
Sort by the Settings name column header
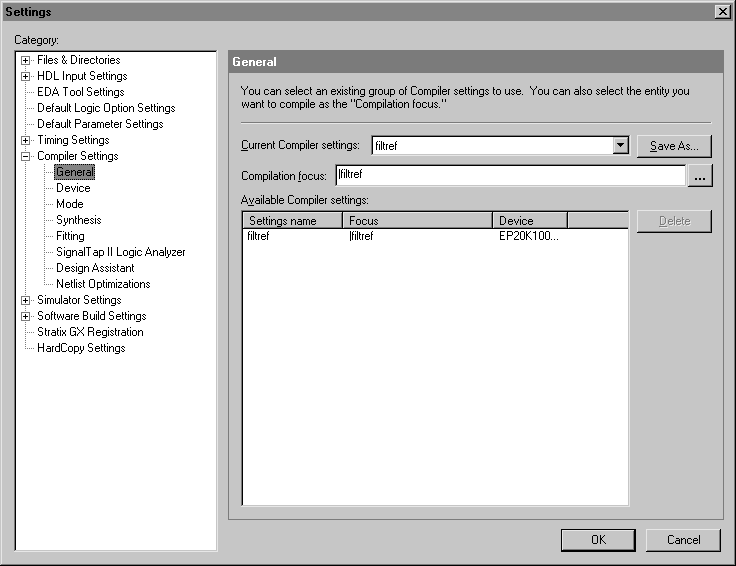coord(292,220)
